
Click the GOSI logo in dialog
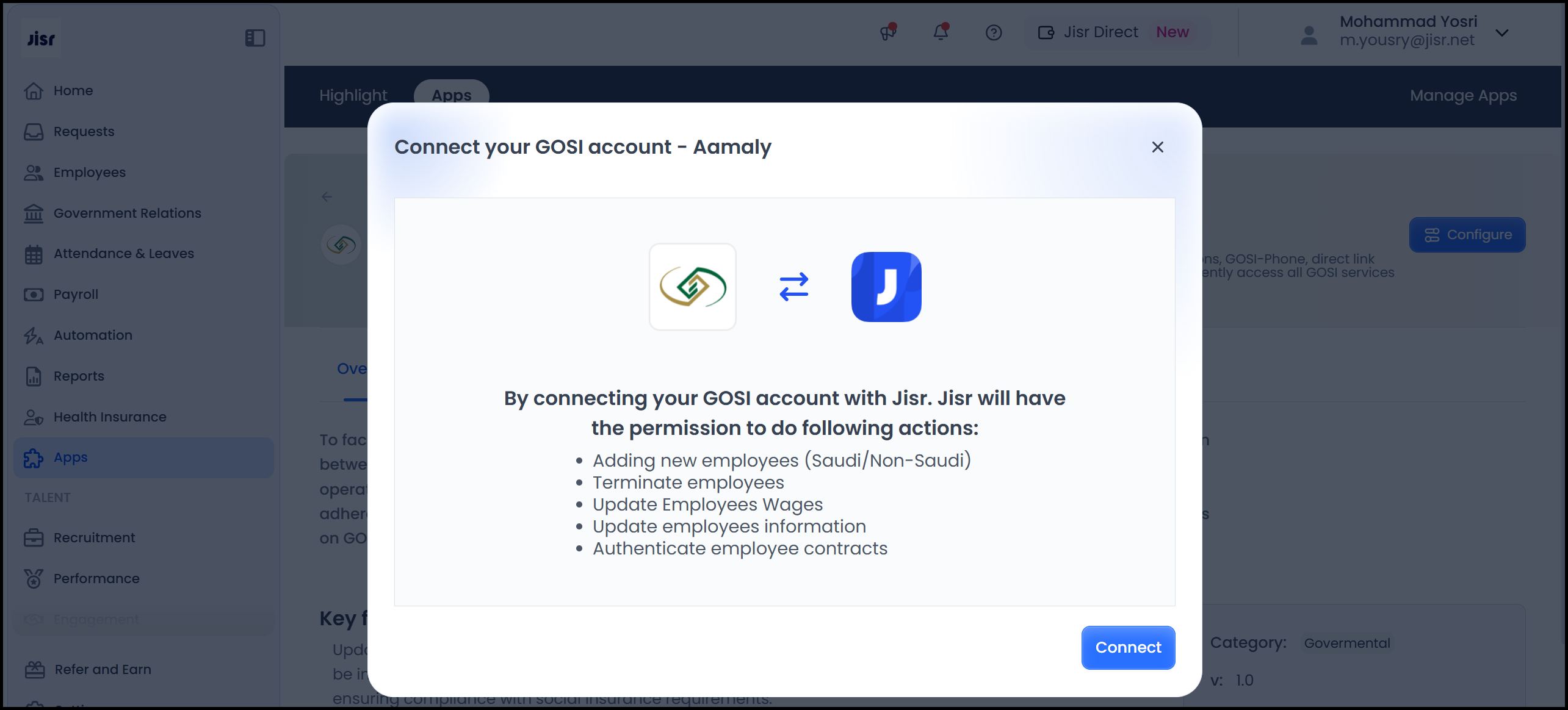click(x=692, y=287)
